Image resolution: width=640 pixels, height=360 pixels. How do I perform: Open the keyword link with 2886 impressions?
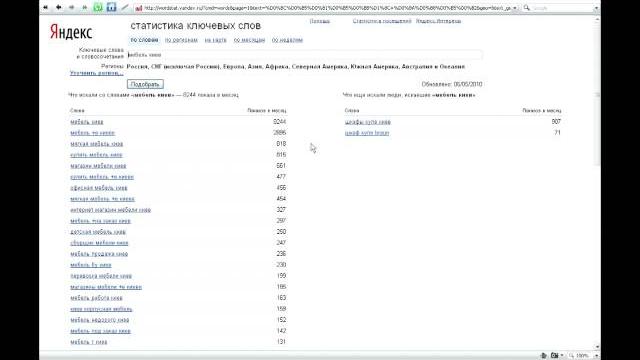coord(92,133)
